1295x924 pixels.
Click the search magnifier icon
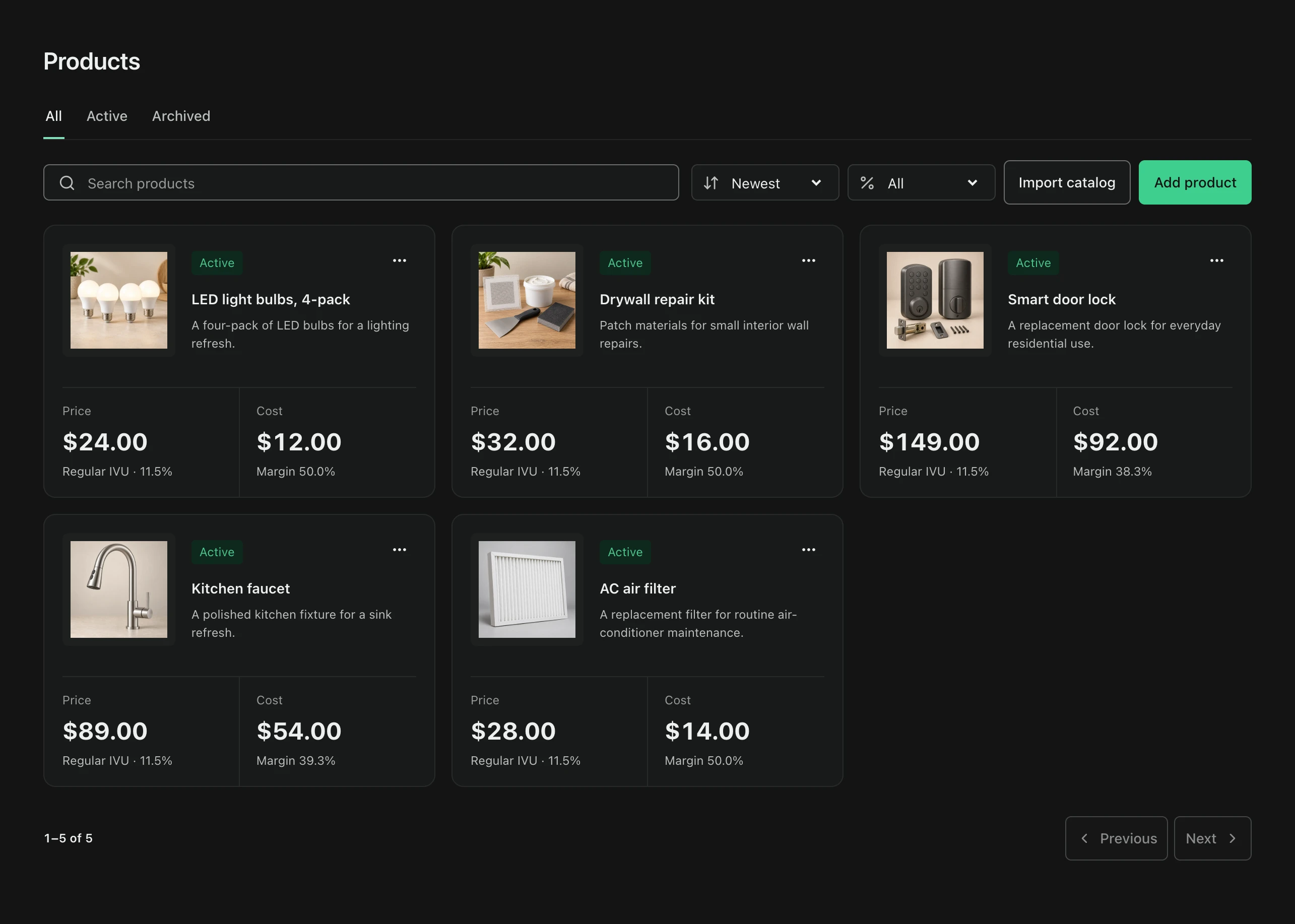[67, 183]
